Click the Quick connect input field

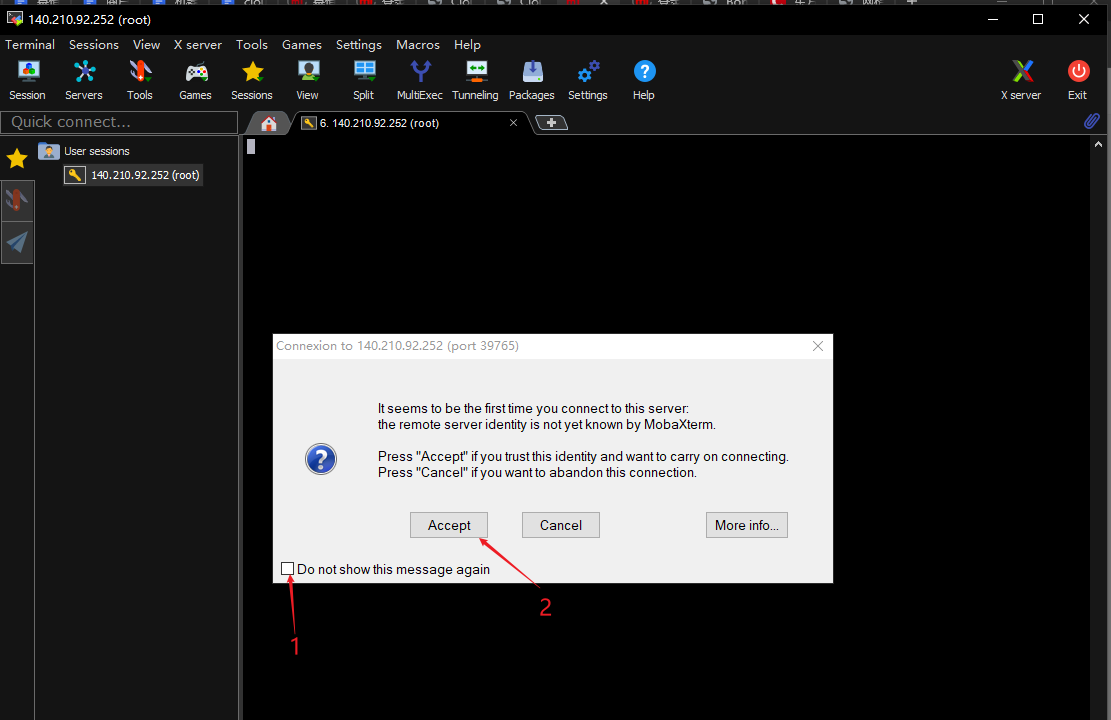tap(118, 122)
